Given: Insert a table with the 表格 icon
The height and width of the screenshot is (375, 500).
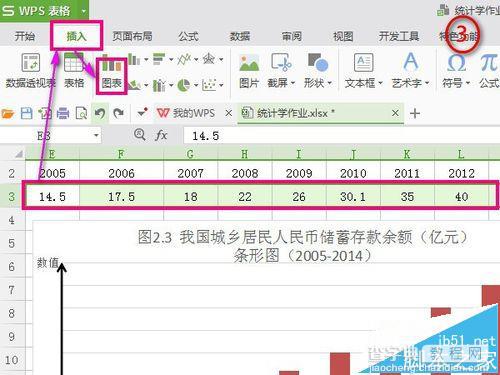Looking at the screenshot, I should 74,71.
